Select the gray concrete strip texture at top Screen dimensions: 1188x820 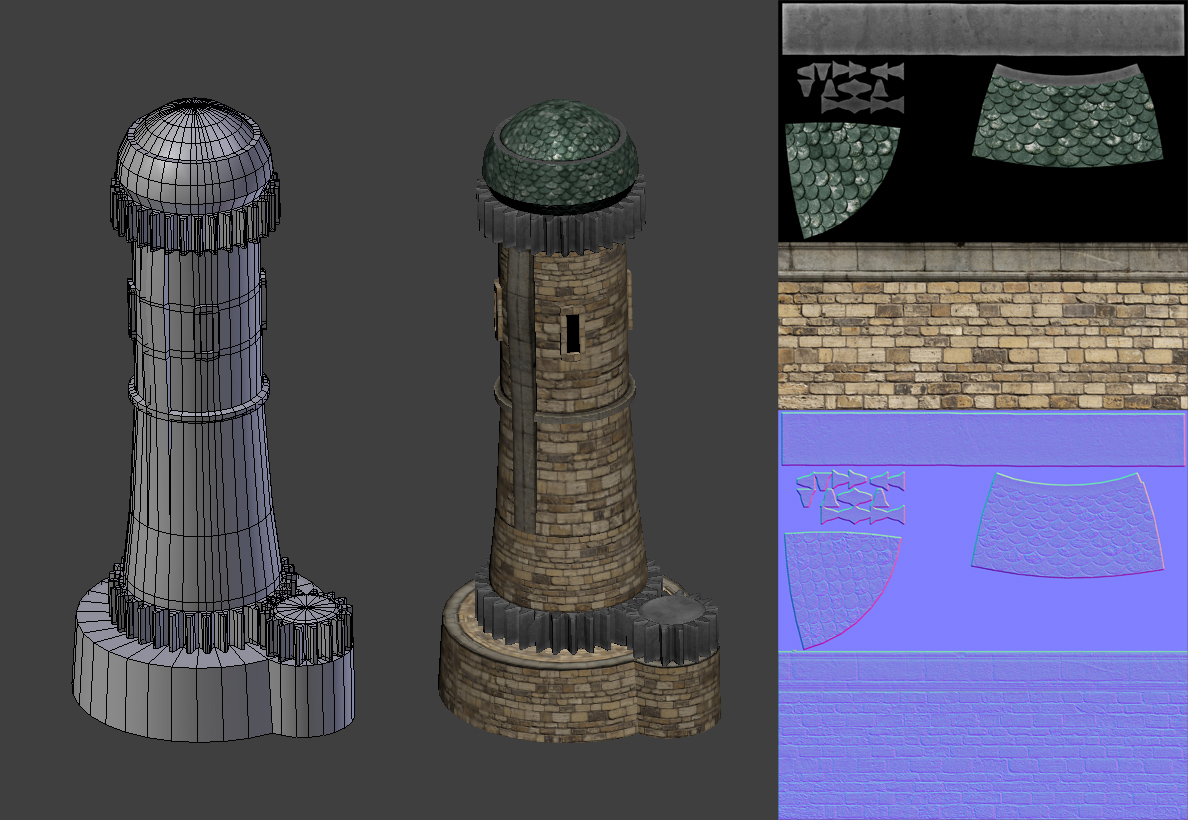click(x=981, y=29)
